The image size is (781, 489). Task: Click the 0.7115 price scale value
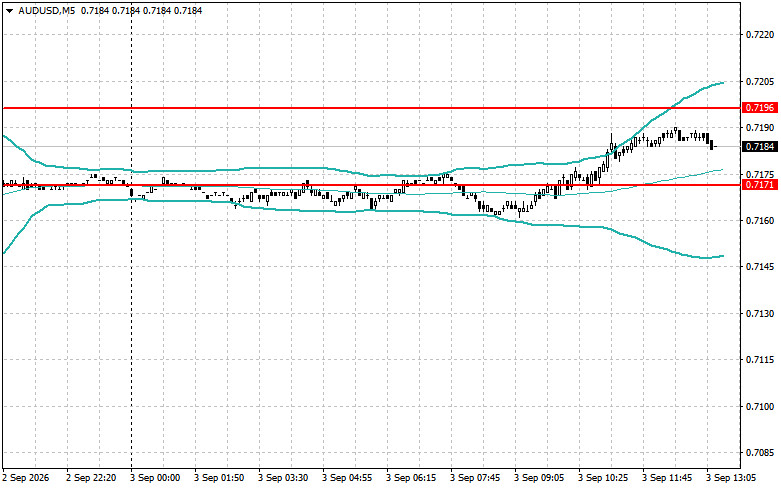(760, 360)
